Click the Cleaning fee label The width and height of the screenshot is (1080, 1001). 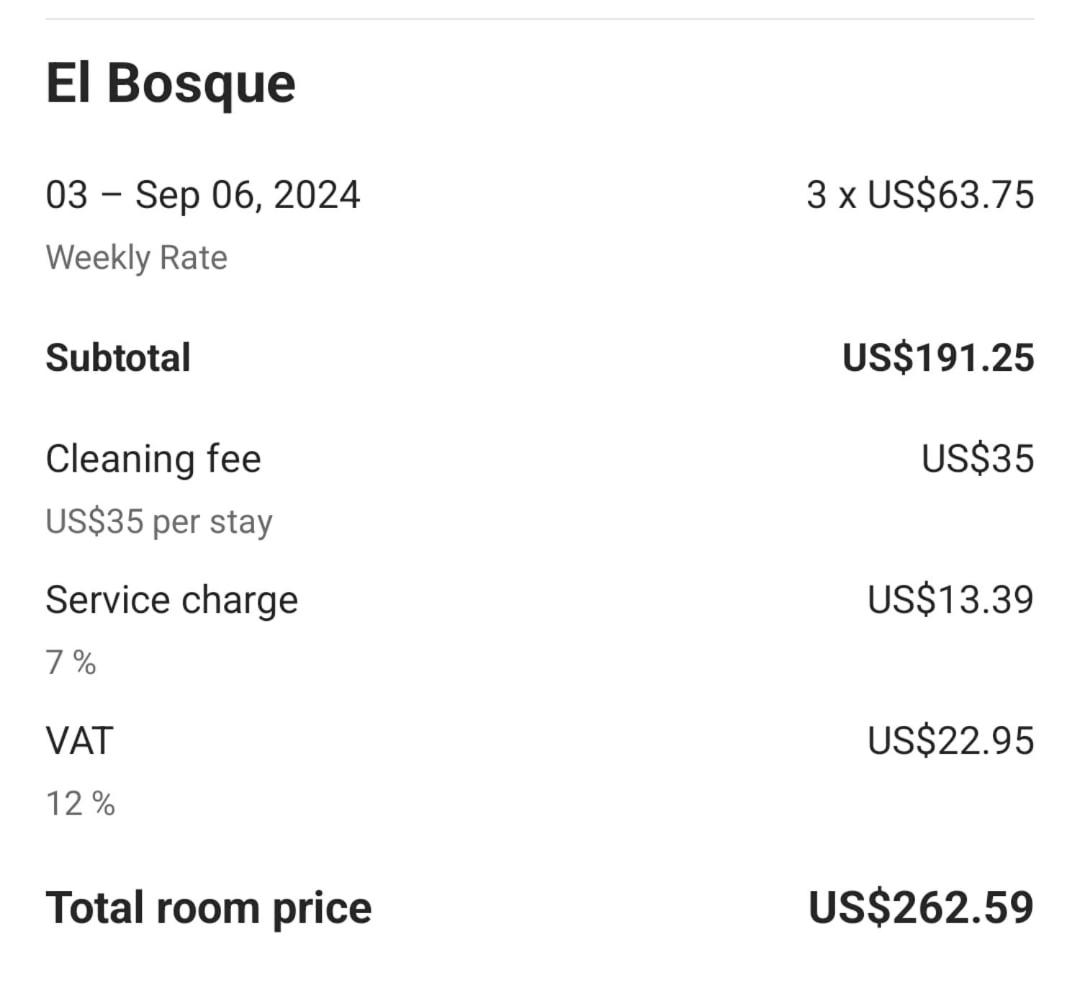153,459
